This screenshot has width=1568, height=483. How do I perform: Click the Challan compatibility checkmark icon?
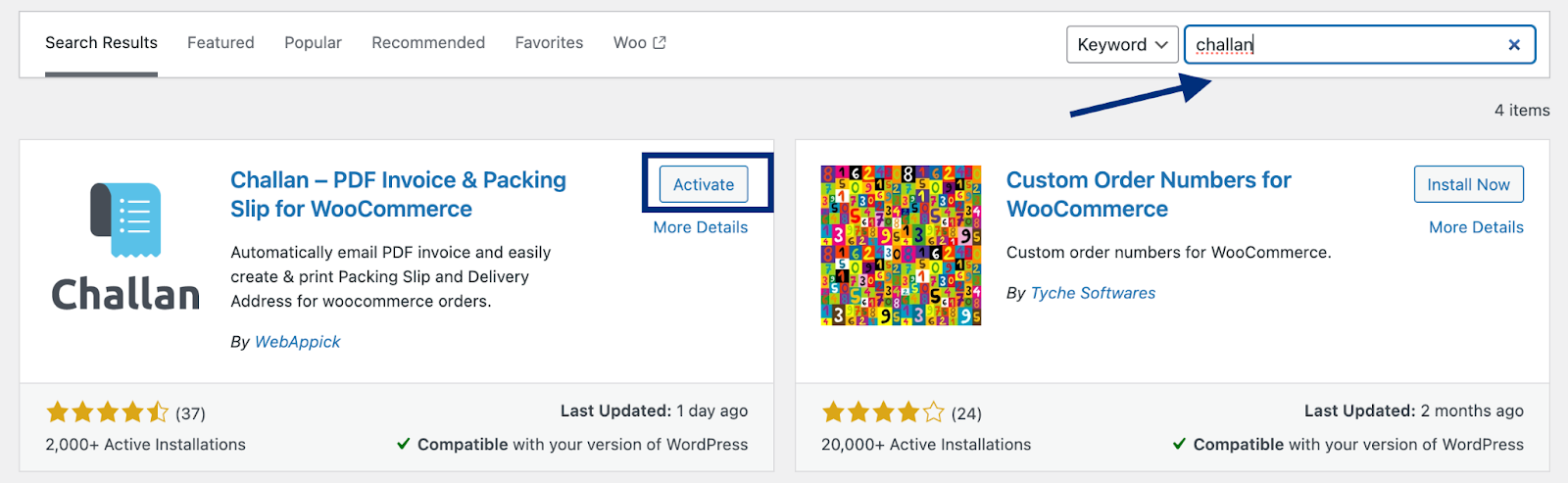point(403,444)
